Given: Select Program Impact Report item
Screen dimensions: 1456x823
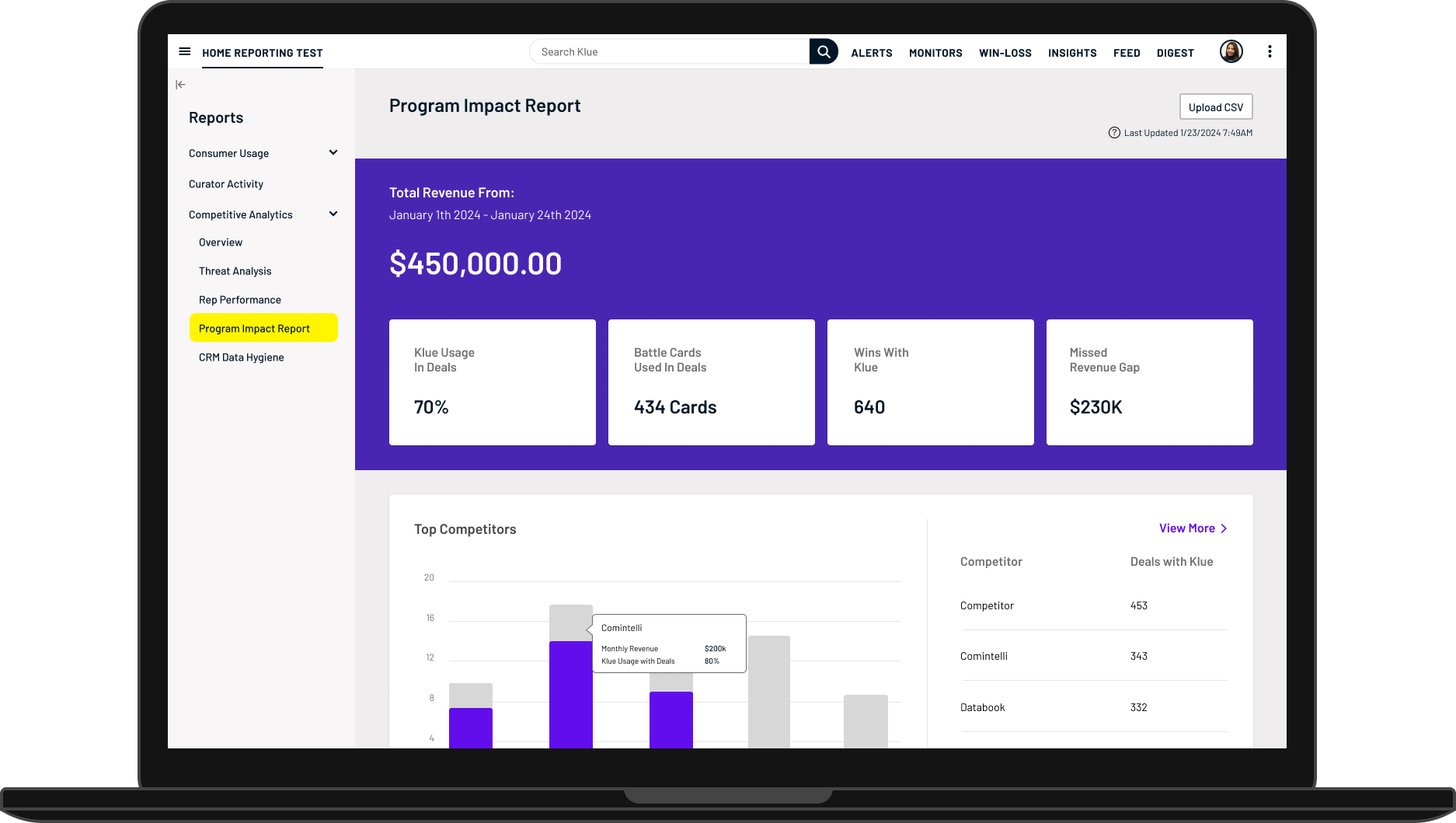Looking at the screenshot, I should tap(263, 328).
